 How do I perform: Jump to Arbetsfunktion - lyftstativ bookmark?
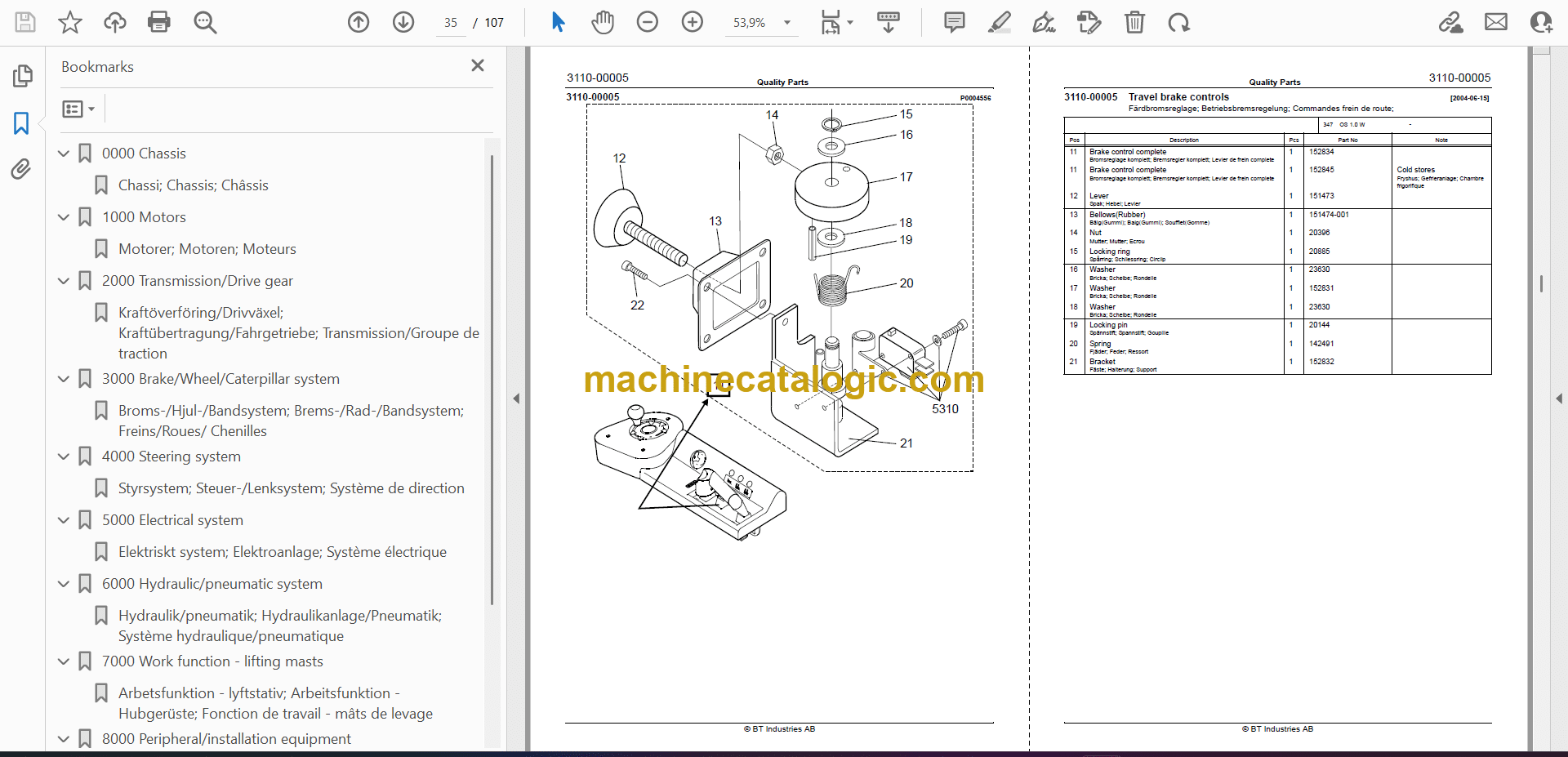point(276,703)
